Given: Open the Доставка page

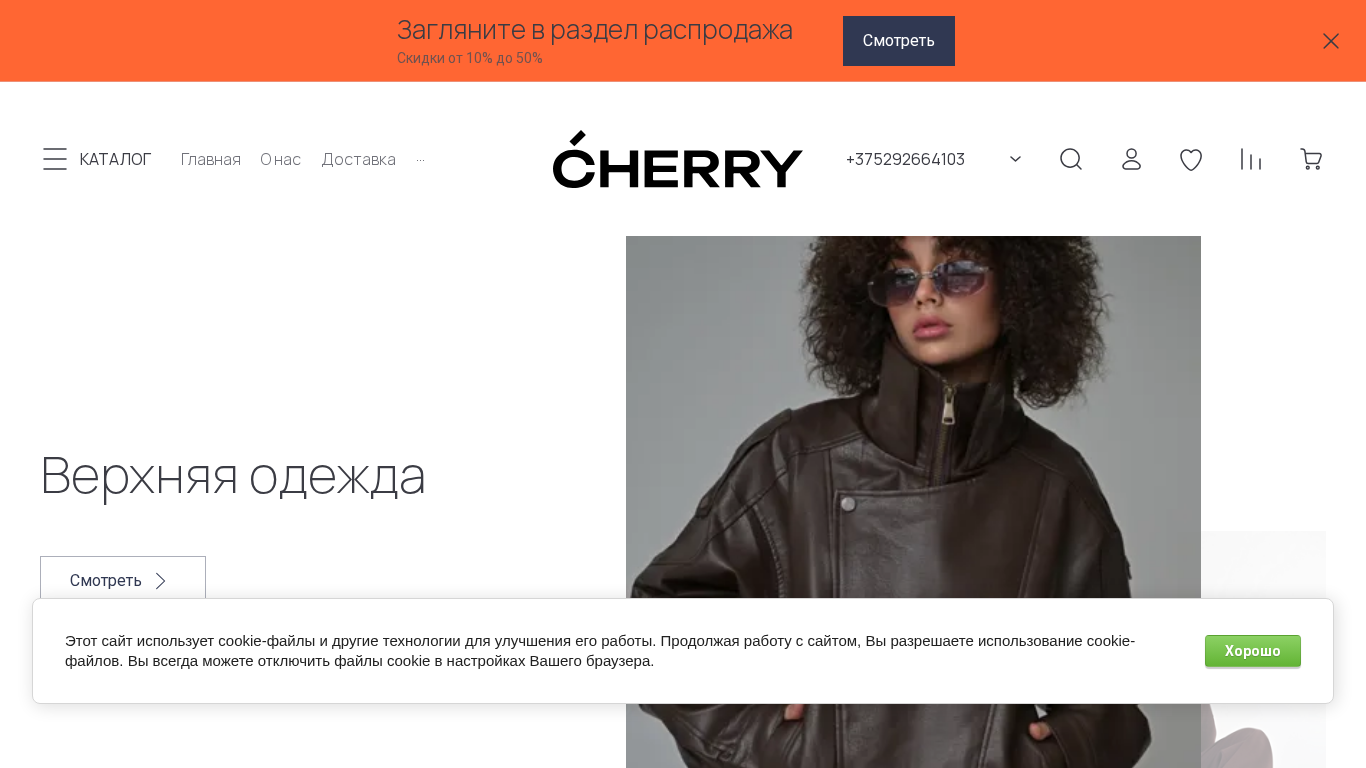Looking at the screenshot, I should click(x=358, y=159).
